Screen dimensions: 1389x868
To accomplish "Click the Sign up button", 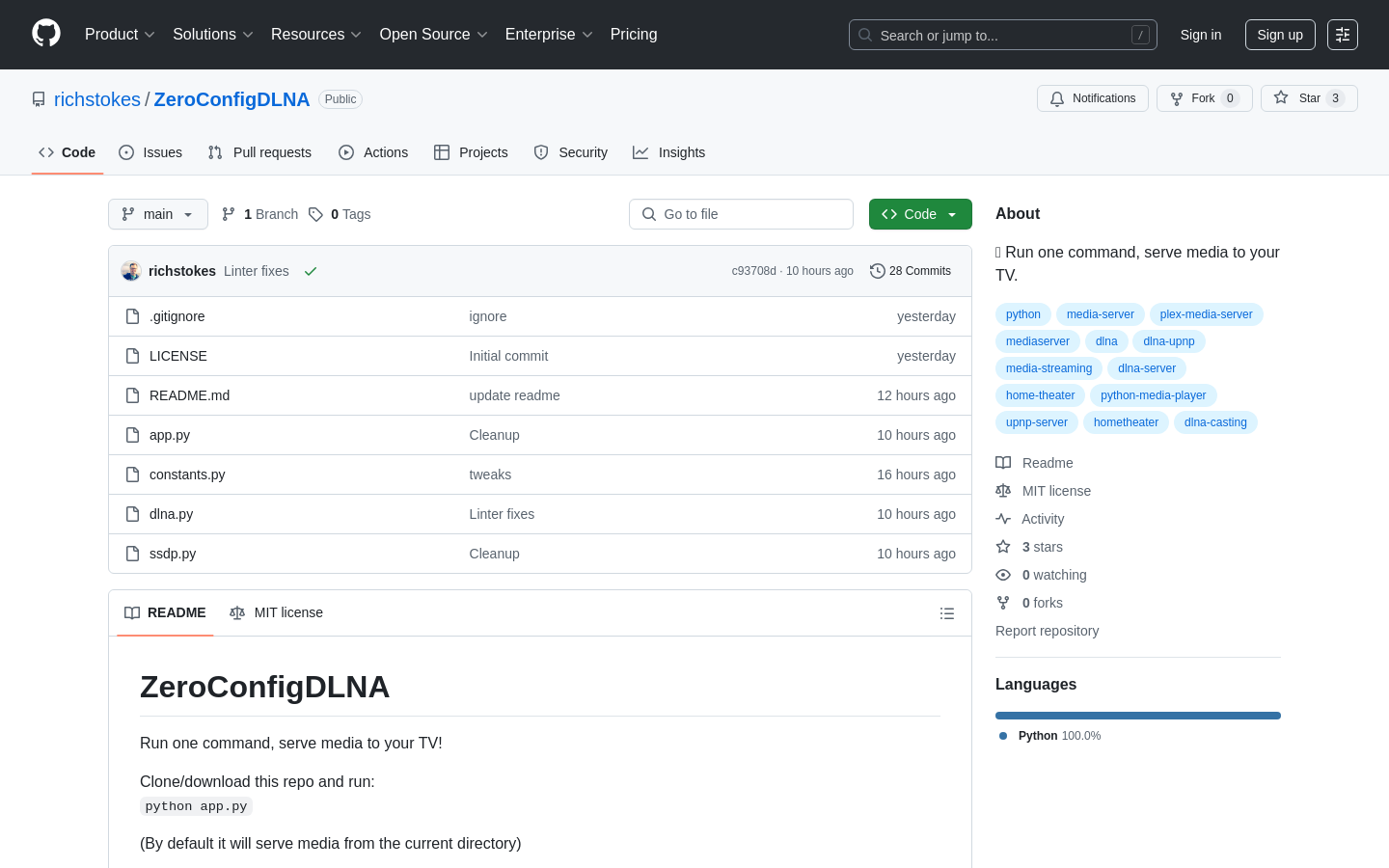I will pos(1280,35).
